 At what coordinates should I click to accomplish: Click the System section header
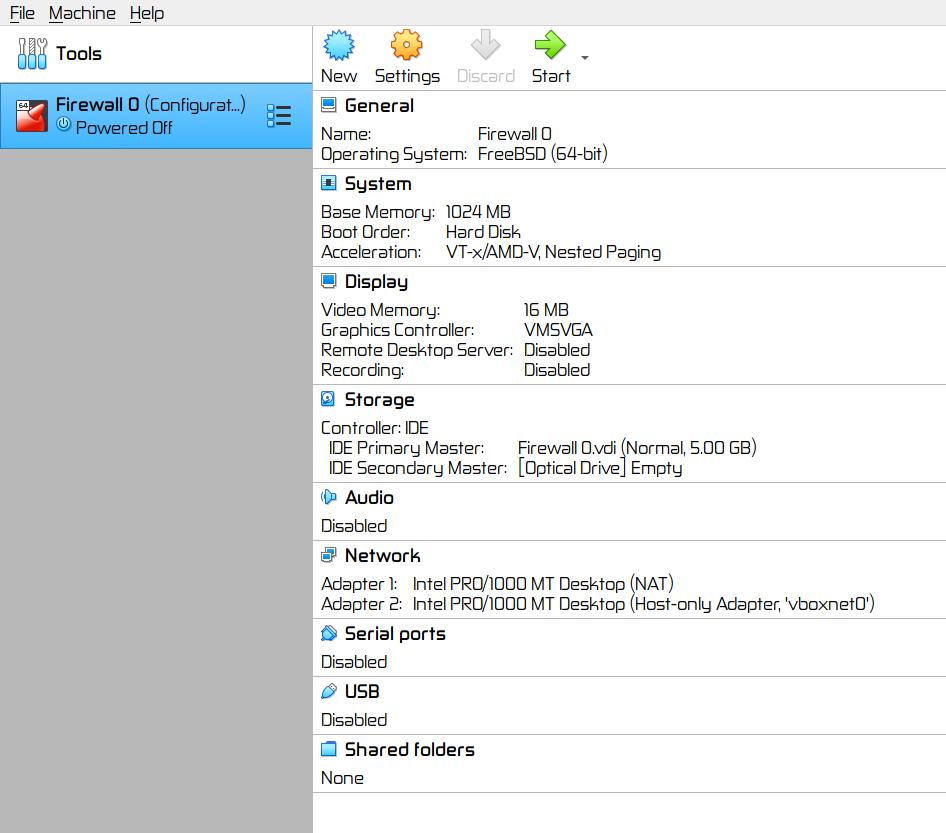point(377,184)
